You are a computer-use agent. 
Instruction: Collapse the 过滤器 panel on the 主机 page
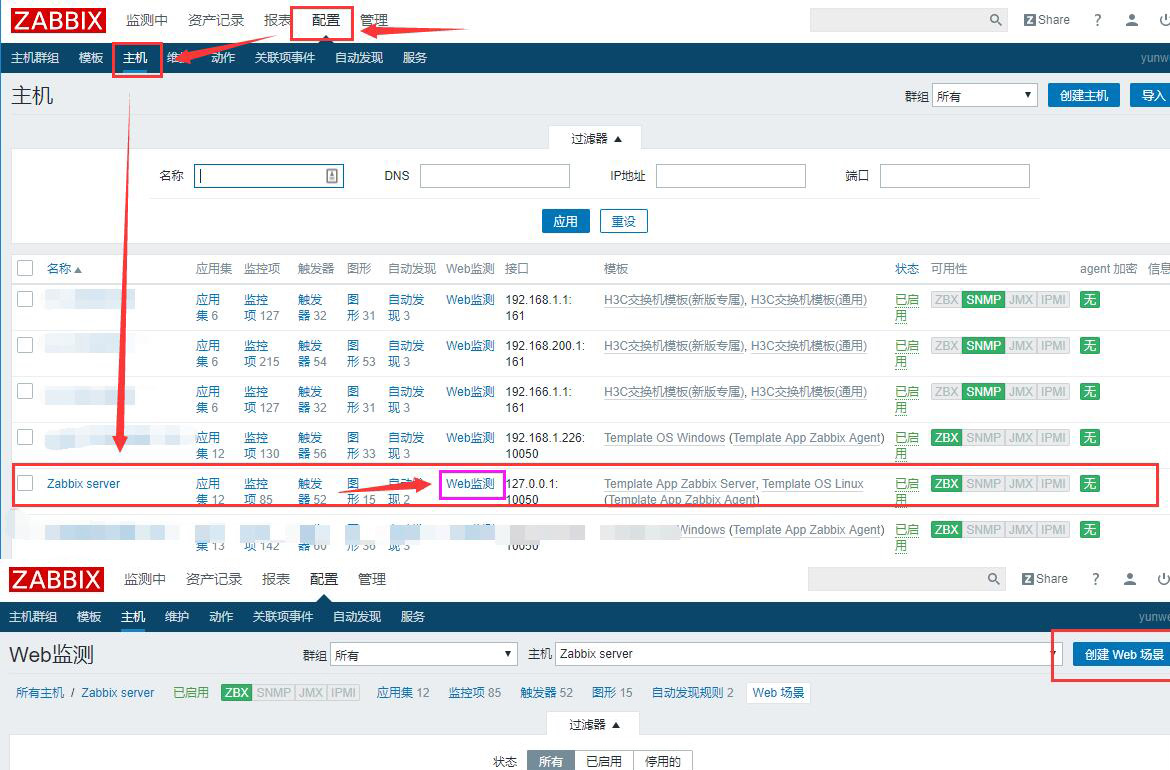pos(595,139)
